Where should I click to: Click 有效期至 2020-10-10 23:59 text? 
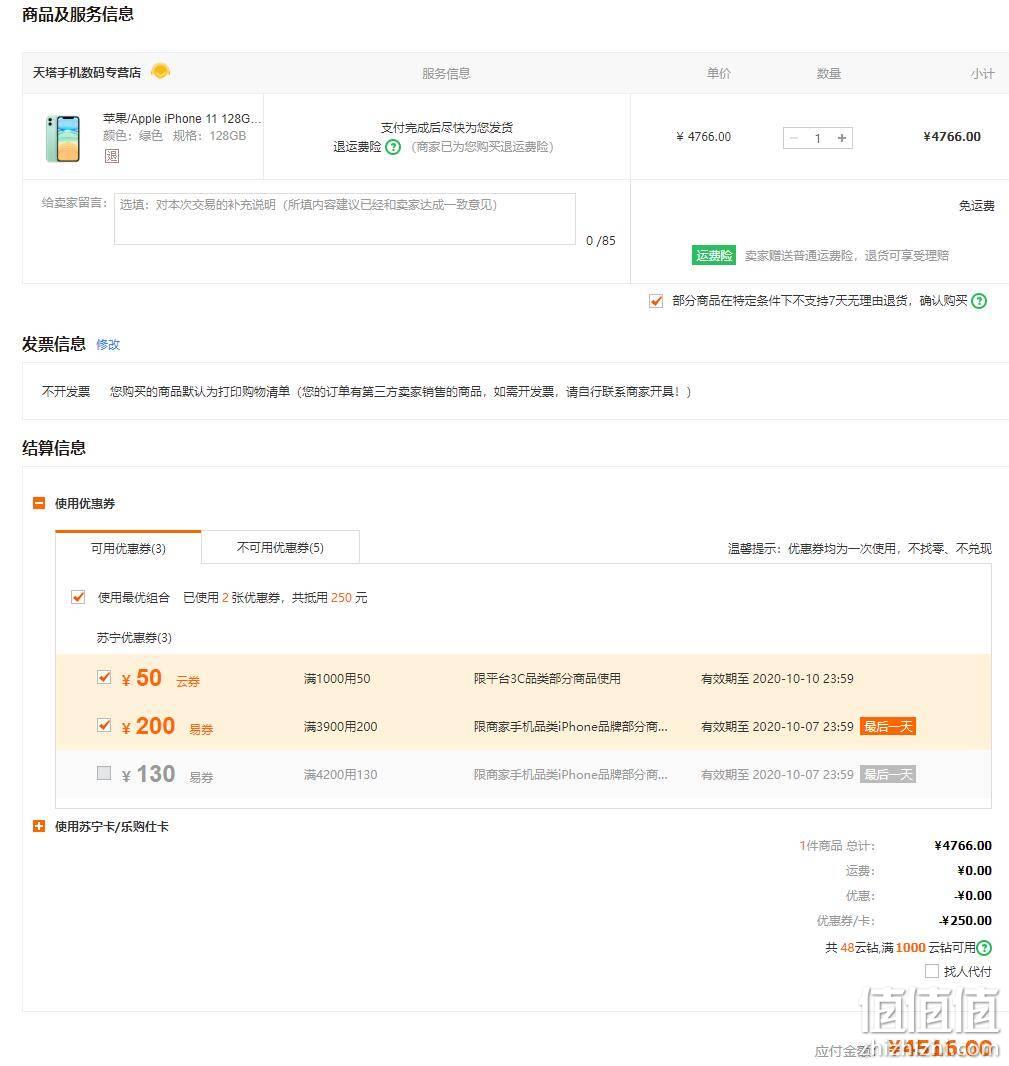(777, 678)
